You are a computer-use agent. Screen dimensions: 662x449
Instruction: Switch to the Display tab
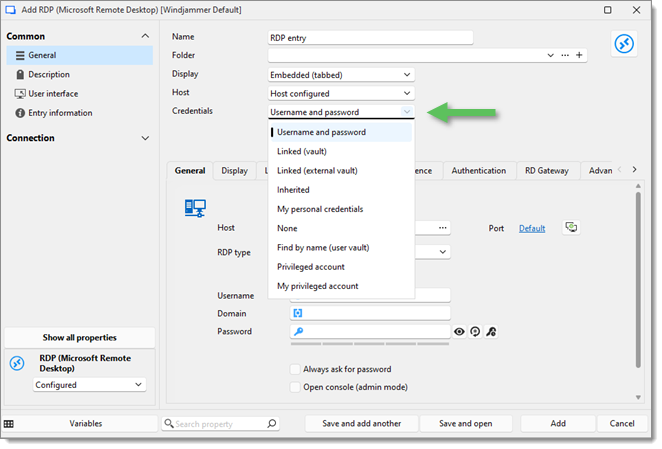(234, 171)
